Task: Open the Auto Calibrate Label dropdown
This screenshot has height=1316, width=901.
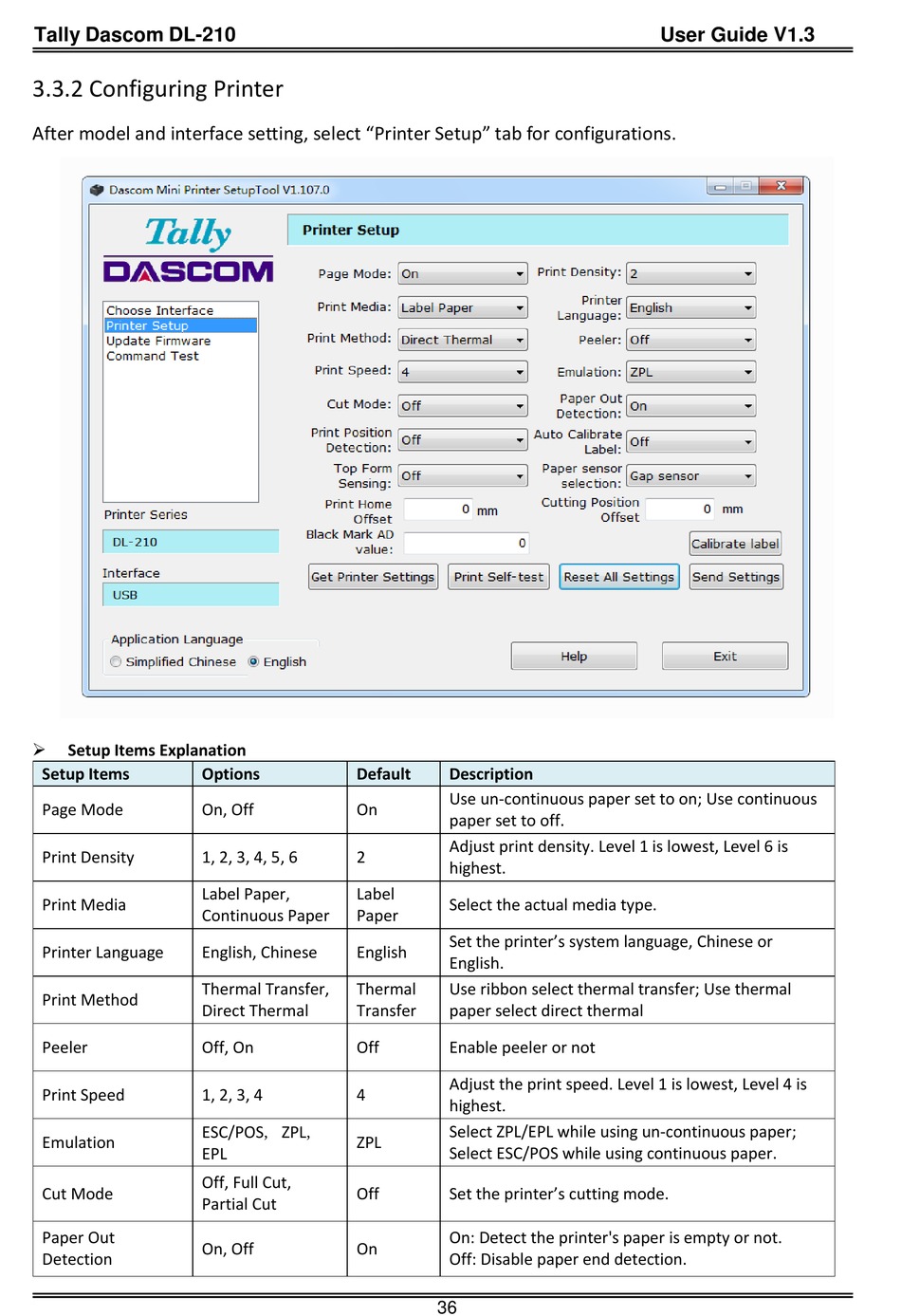Action: pyautogui.click(x=691, y=442)
